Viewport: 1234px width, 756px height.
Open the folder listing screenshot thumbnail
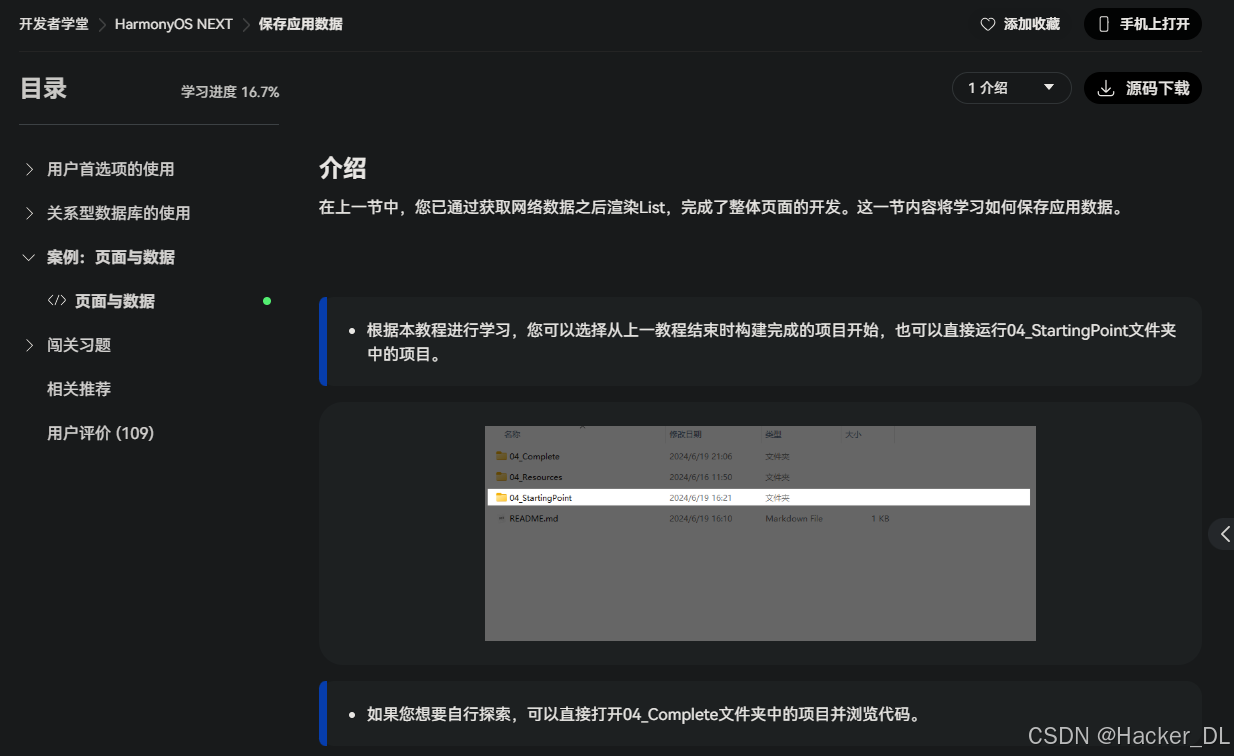tap(760, 533)
